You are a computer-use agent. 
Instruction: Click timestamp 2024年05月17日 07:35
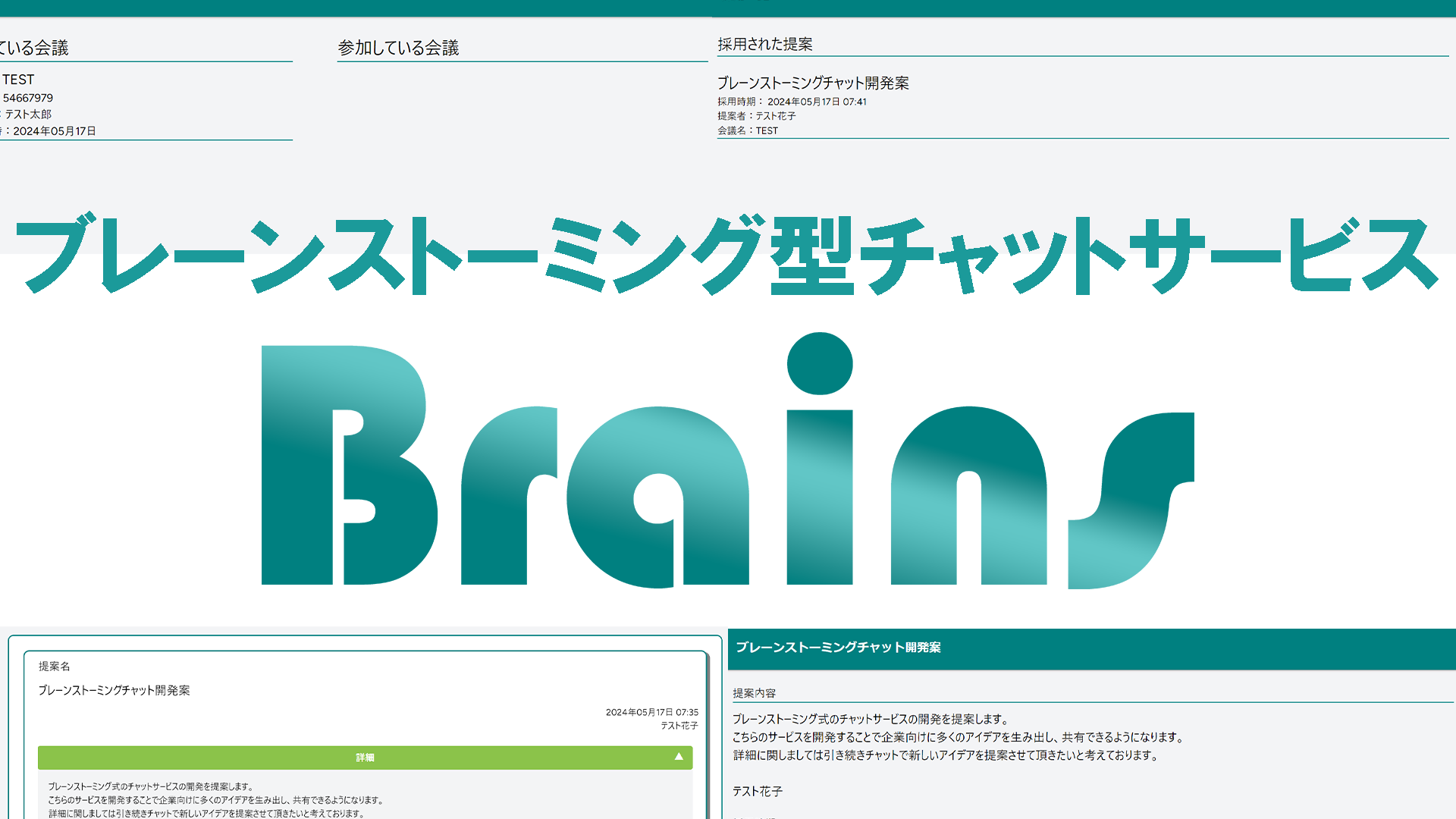pyautogui.click(x=652, y=712)
